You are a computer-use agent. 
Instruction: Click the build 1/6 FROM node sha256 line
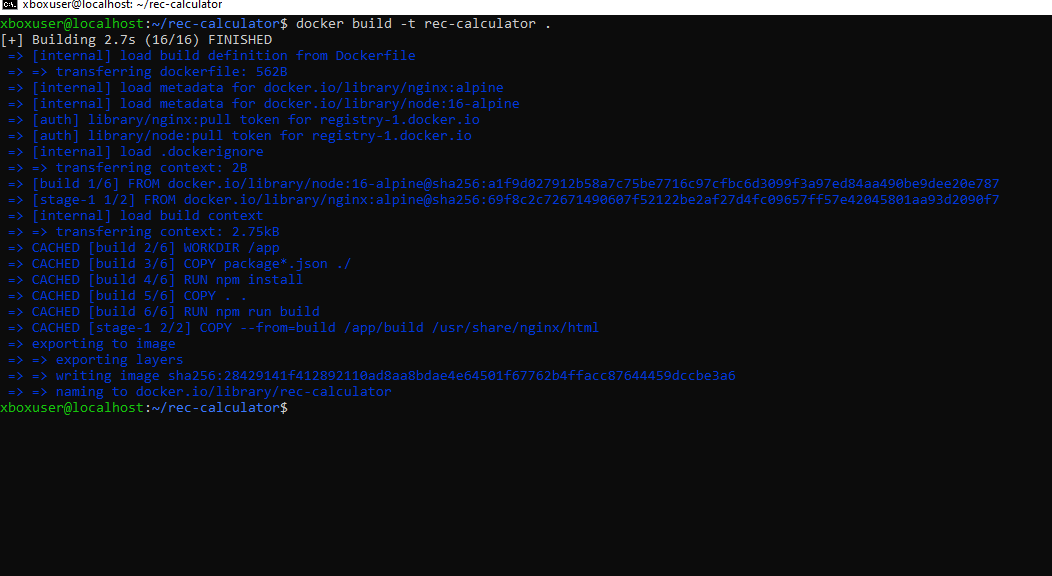[x=515, y=184]
